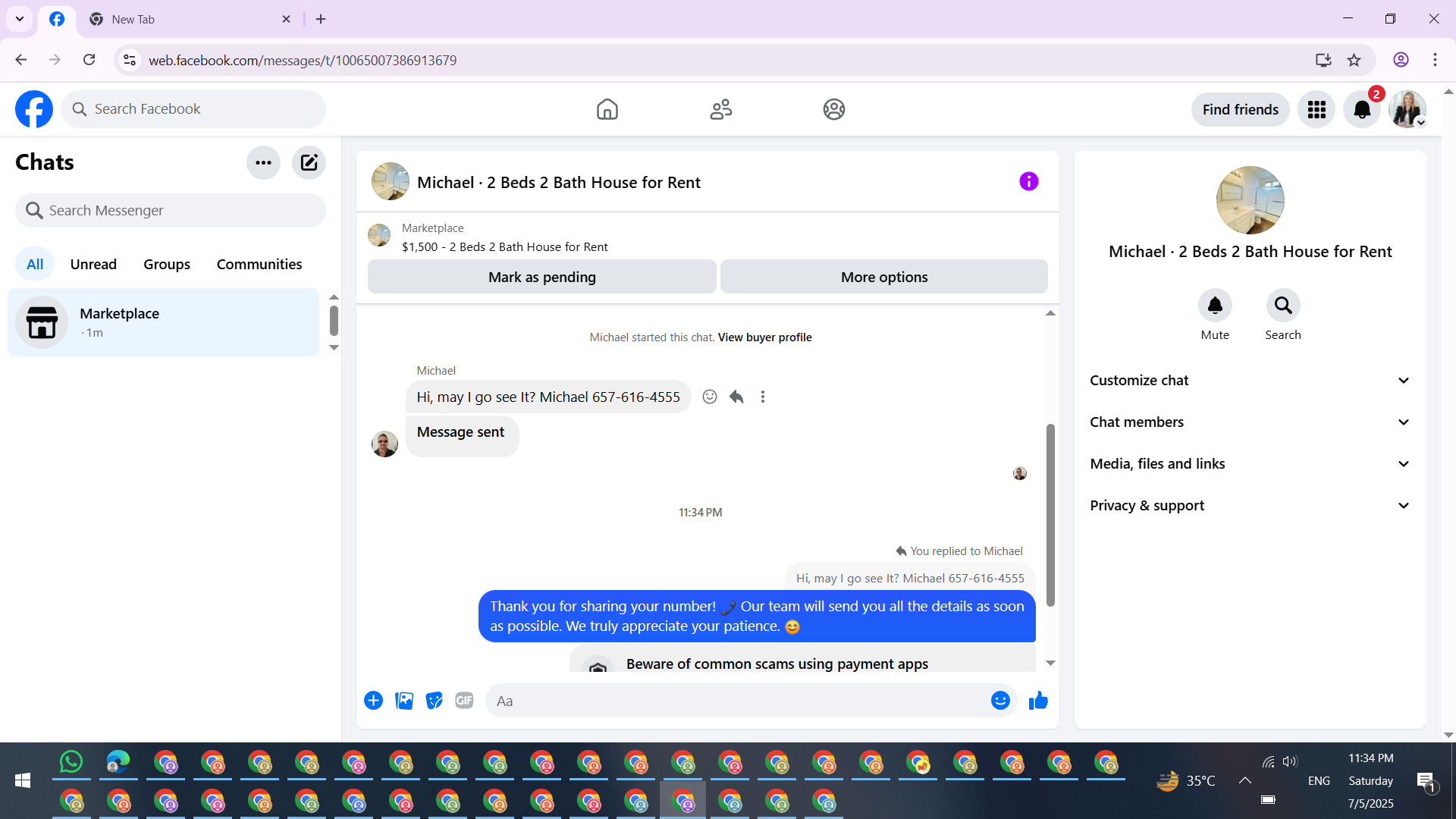Toggle conversation information panel icon

1028,181
